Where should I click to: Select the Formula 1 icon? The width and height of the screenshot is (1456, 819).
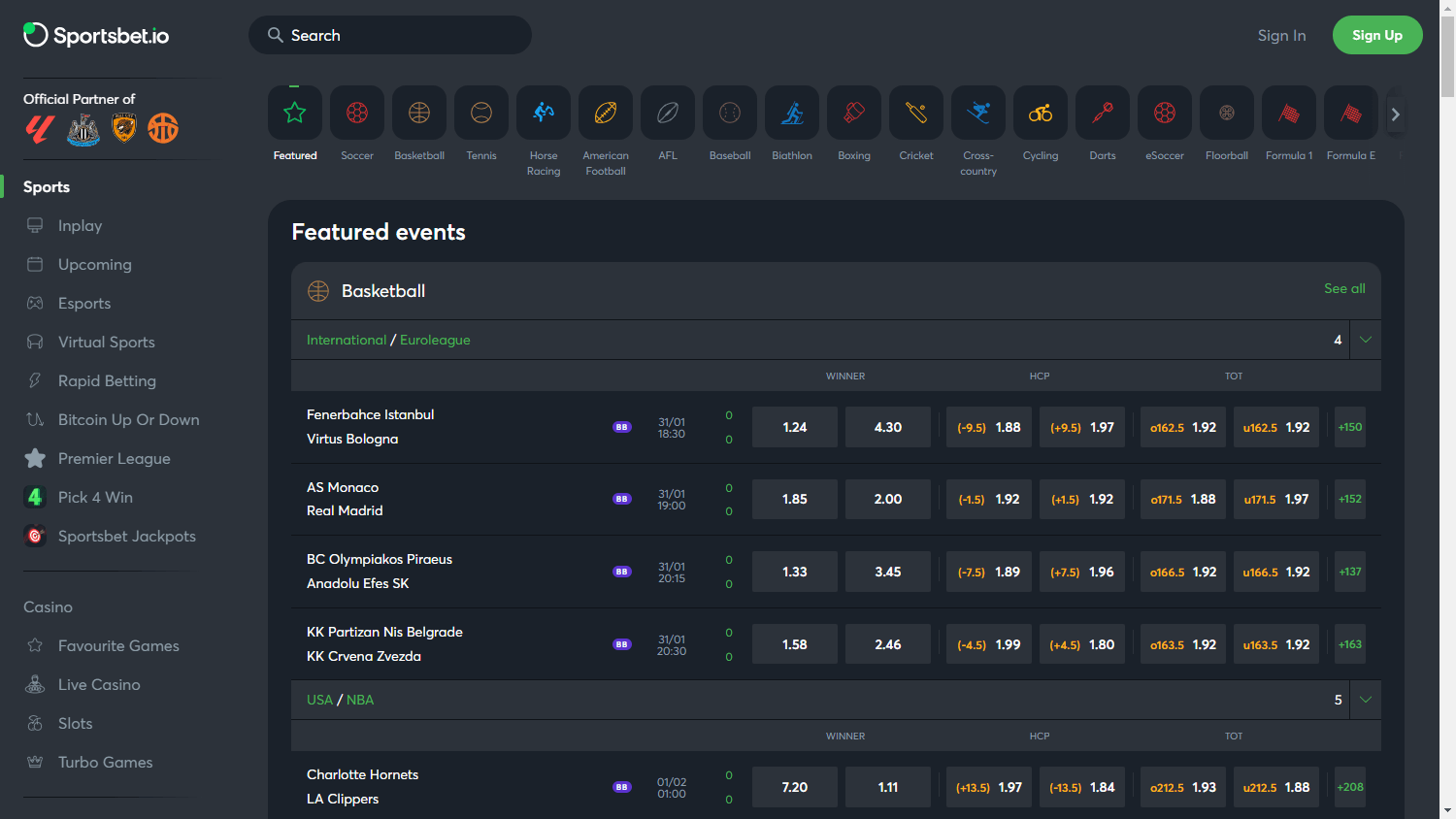coord(1289,113)
